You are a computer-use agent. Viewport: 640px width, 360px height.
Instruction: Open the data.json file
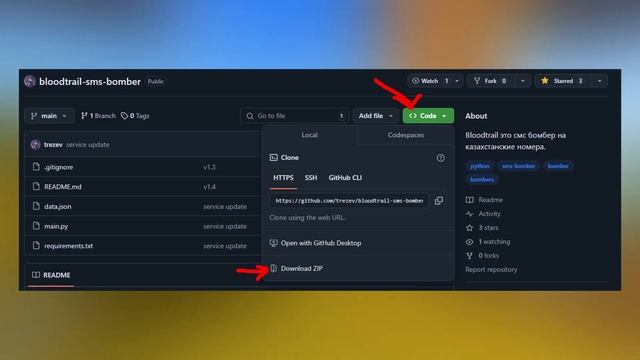point(58,207)
